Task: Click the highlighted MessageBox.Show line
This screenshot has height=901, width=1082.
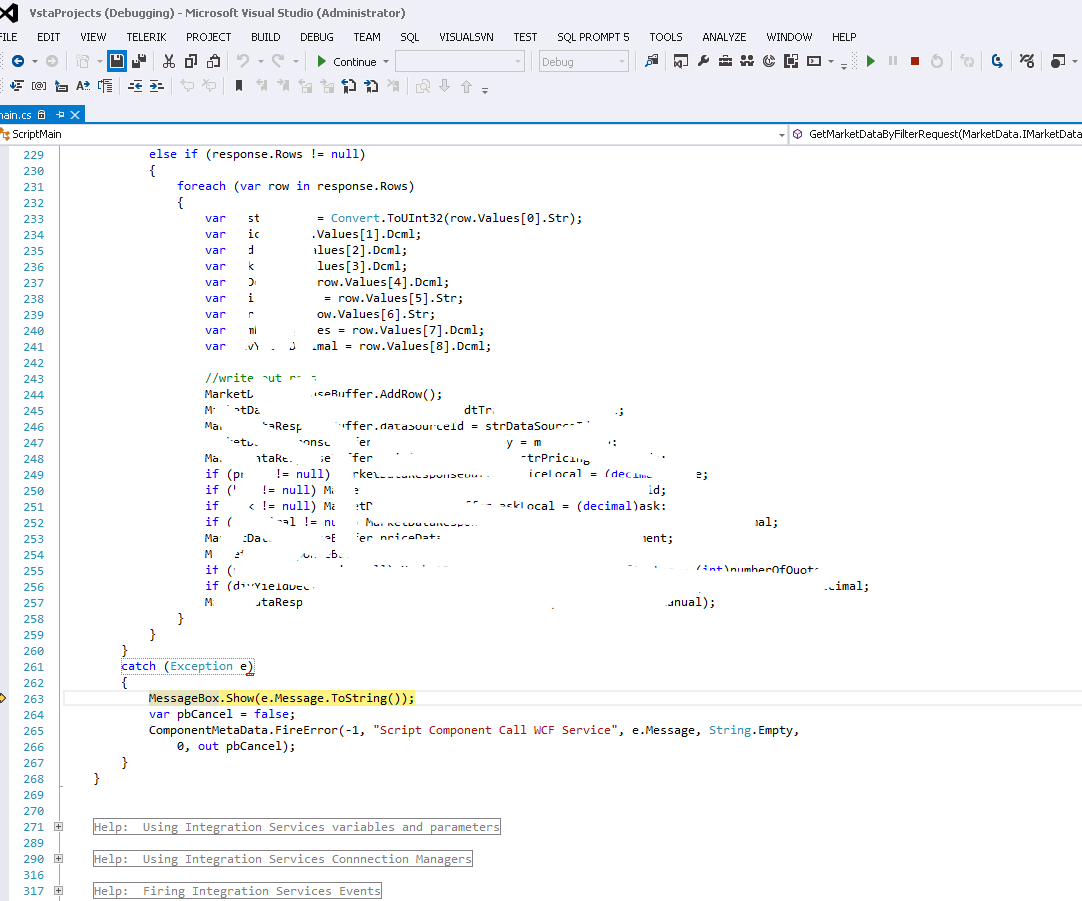Action: 282,698
